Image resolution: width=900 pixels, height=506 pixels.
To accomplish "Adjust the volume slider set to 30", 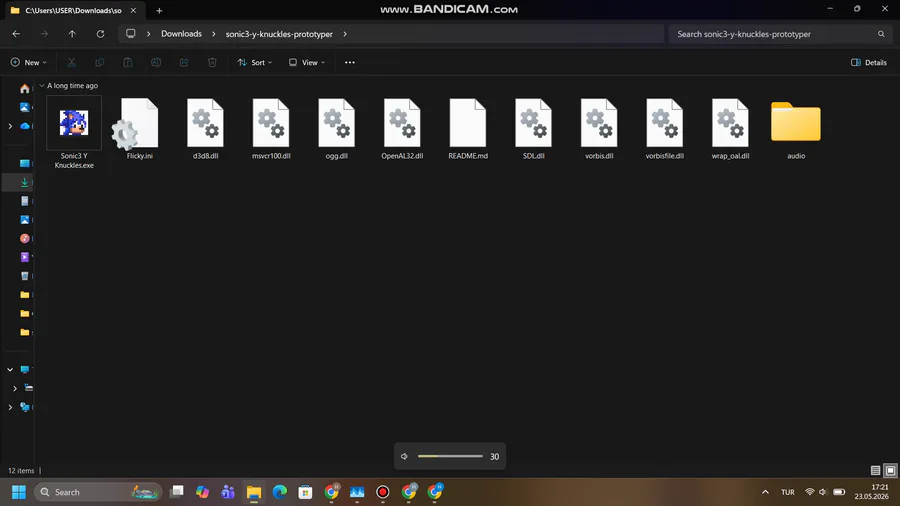I will (451, 456).
